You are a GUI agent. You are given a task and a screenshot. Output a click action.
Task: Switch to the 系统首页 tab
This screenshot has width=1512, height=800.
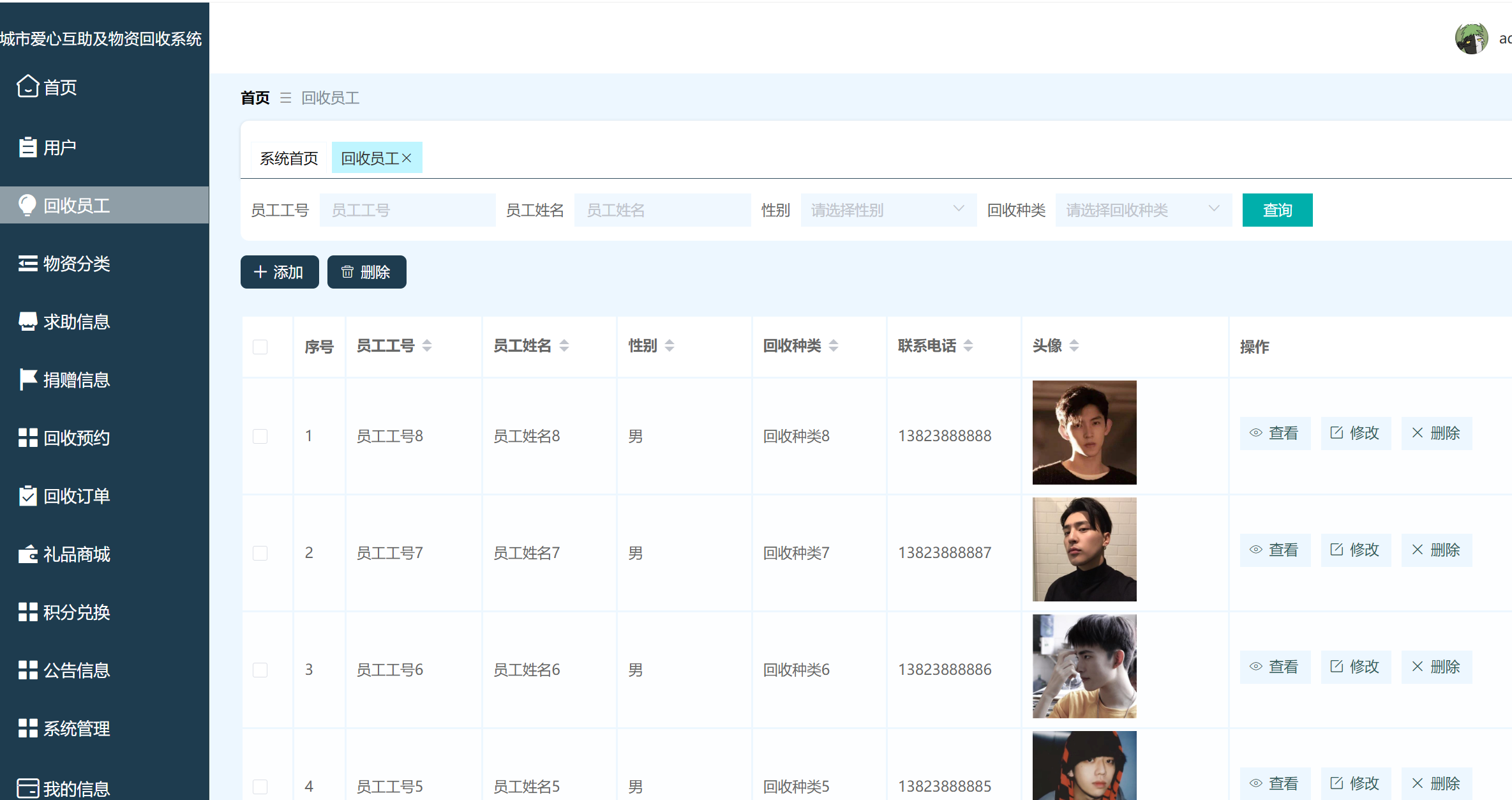[288, 158]
